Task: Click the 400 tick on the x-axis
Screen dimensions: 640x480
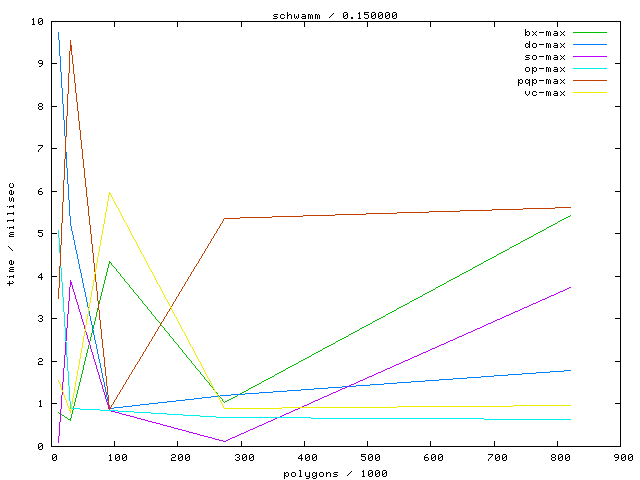Action: click(306, 458)
